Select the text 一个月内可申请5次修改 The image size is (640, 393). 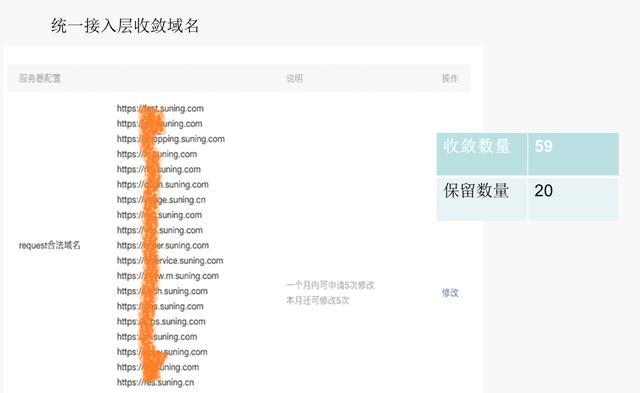(330, 285)
